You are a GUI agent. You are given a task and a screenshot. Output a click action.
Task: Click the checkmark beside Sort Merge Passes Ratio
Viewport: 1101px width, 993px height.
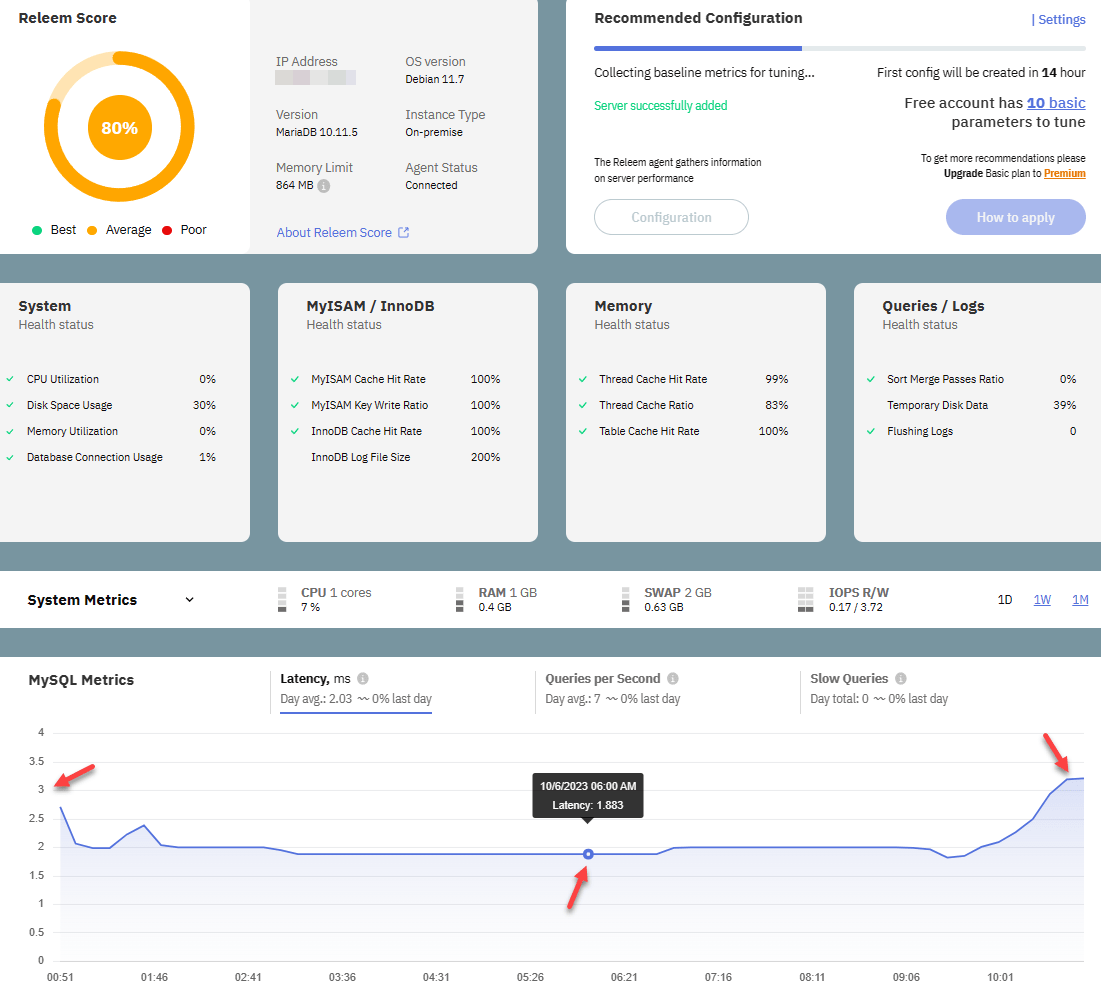[x=871, y=379]
